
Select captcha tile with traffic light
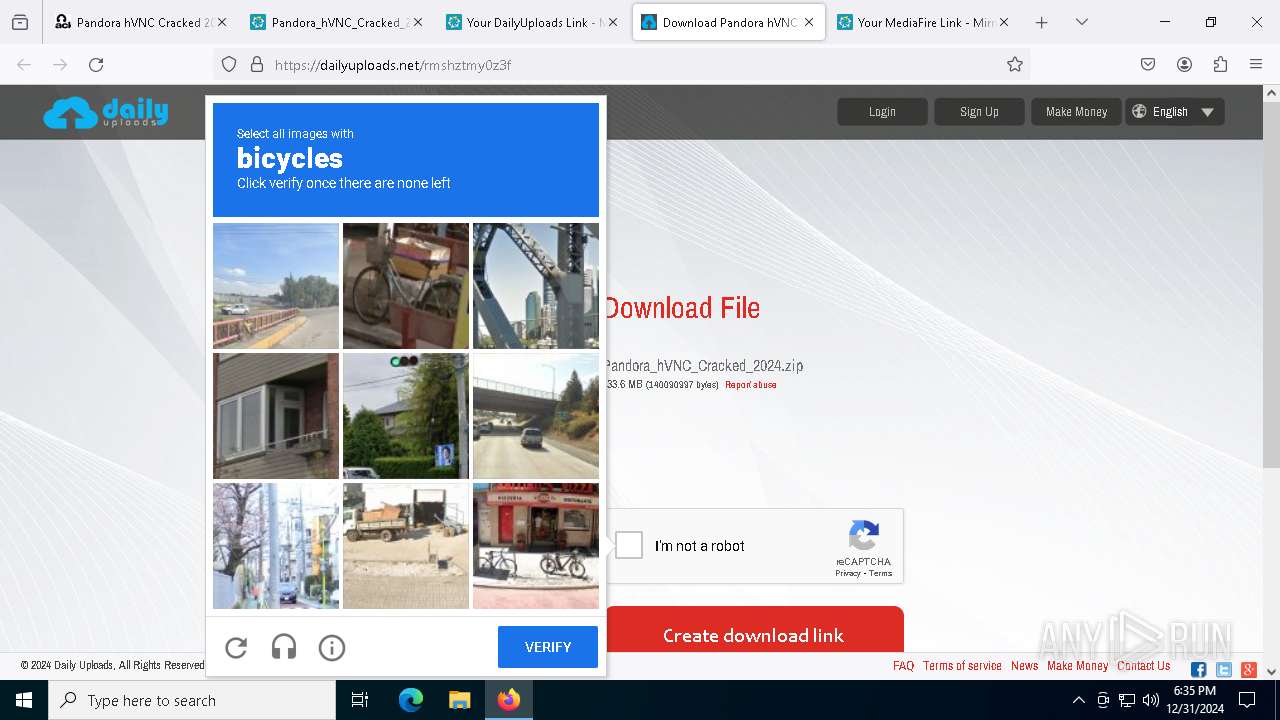pos(406,416)
